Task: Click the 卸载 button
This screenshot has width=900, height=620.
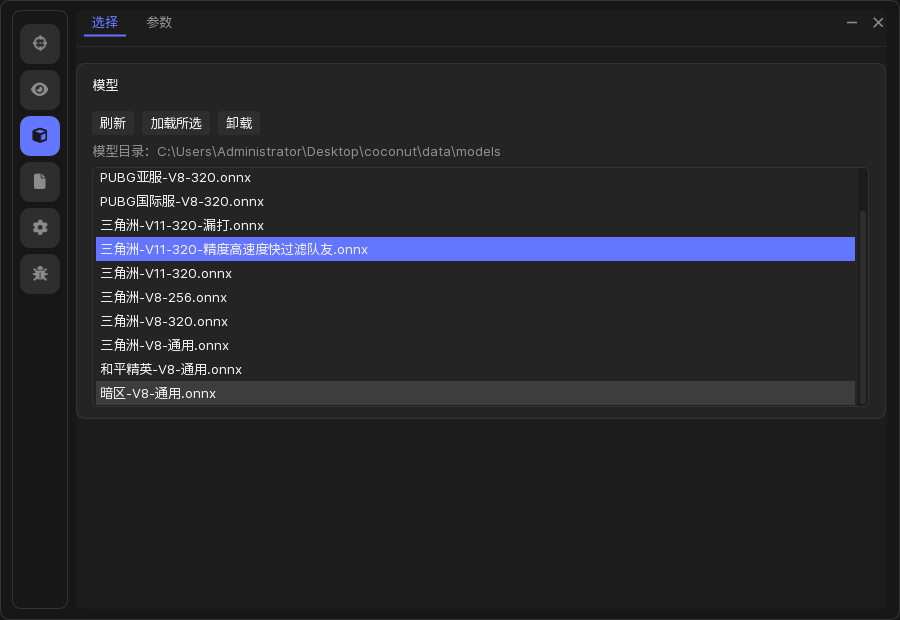Action: [x=239, y=123]
